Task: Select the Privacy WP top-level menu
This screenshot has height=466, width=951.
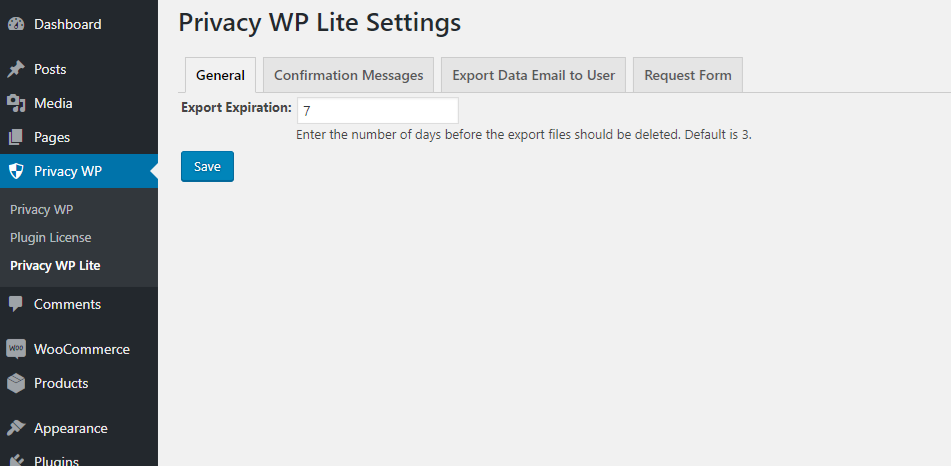Action: click(79, 171)
